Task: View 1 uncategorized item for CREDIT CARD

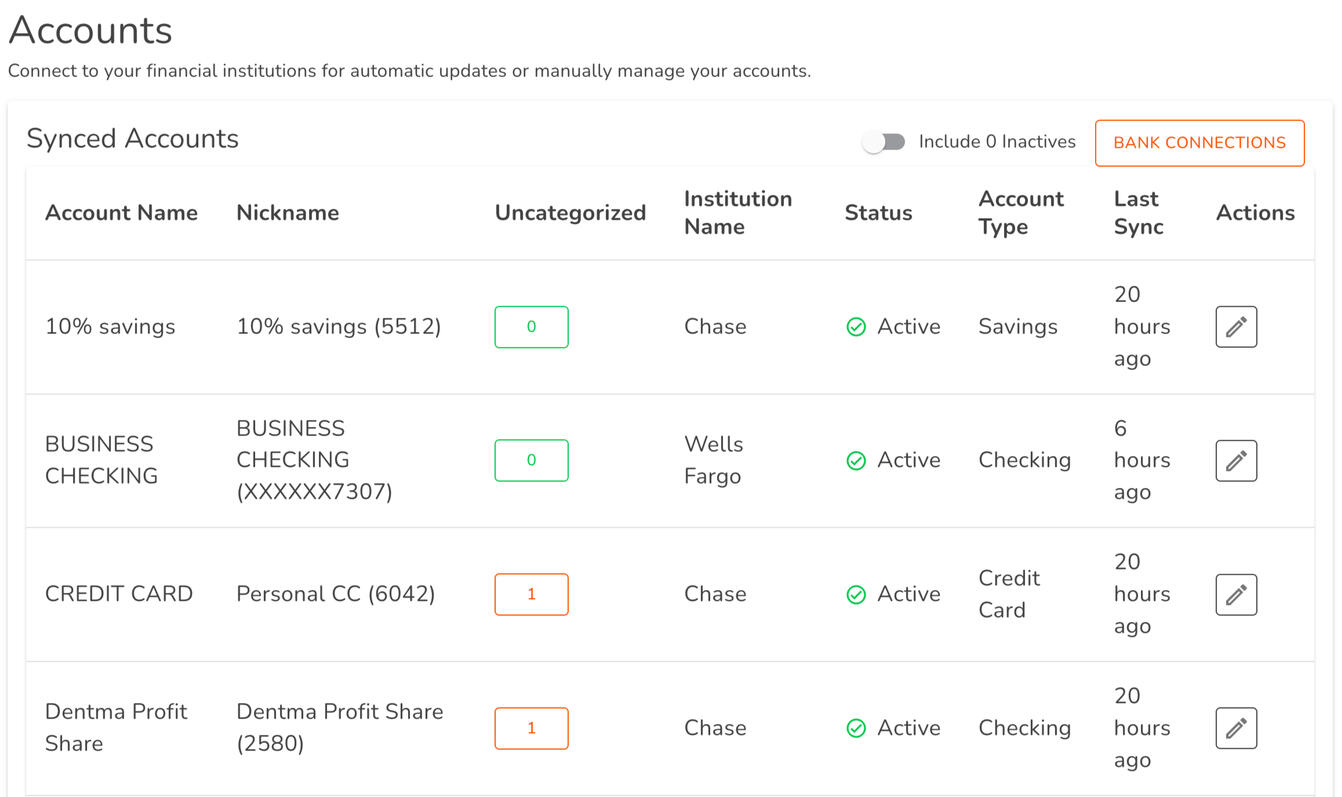Action: pyautogui.click(x=531, y=595)
